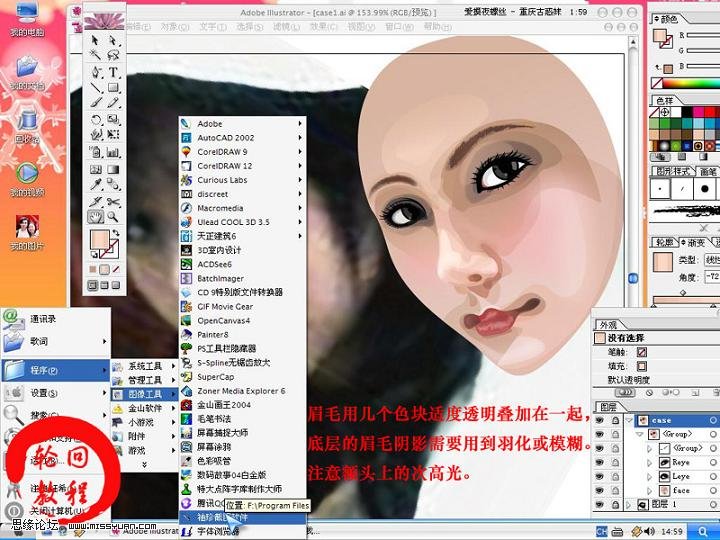Expand the Leye sublayer triangle
Screen dimensions: 720x540
649,477
